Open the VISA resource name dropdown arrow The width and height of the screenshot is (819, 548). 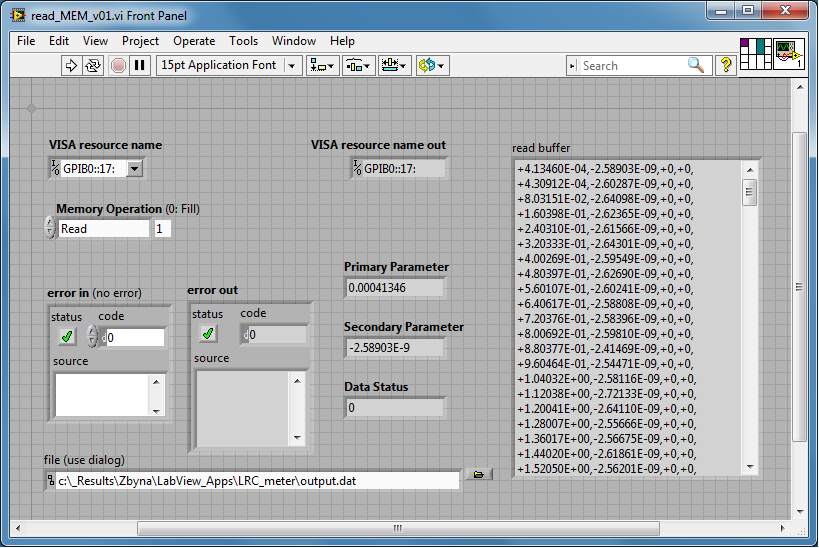click(x=134, y=169)
